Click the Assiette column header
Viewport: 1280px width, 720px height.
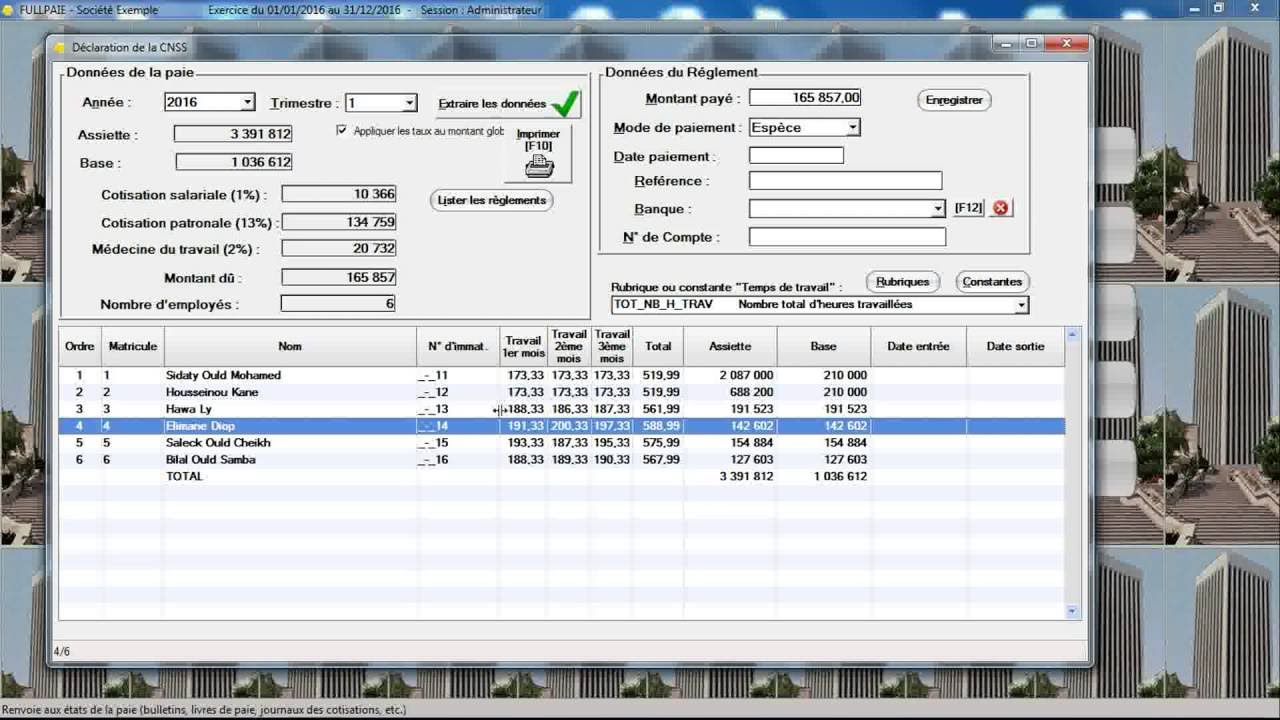point(730,346)
